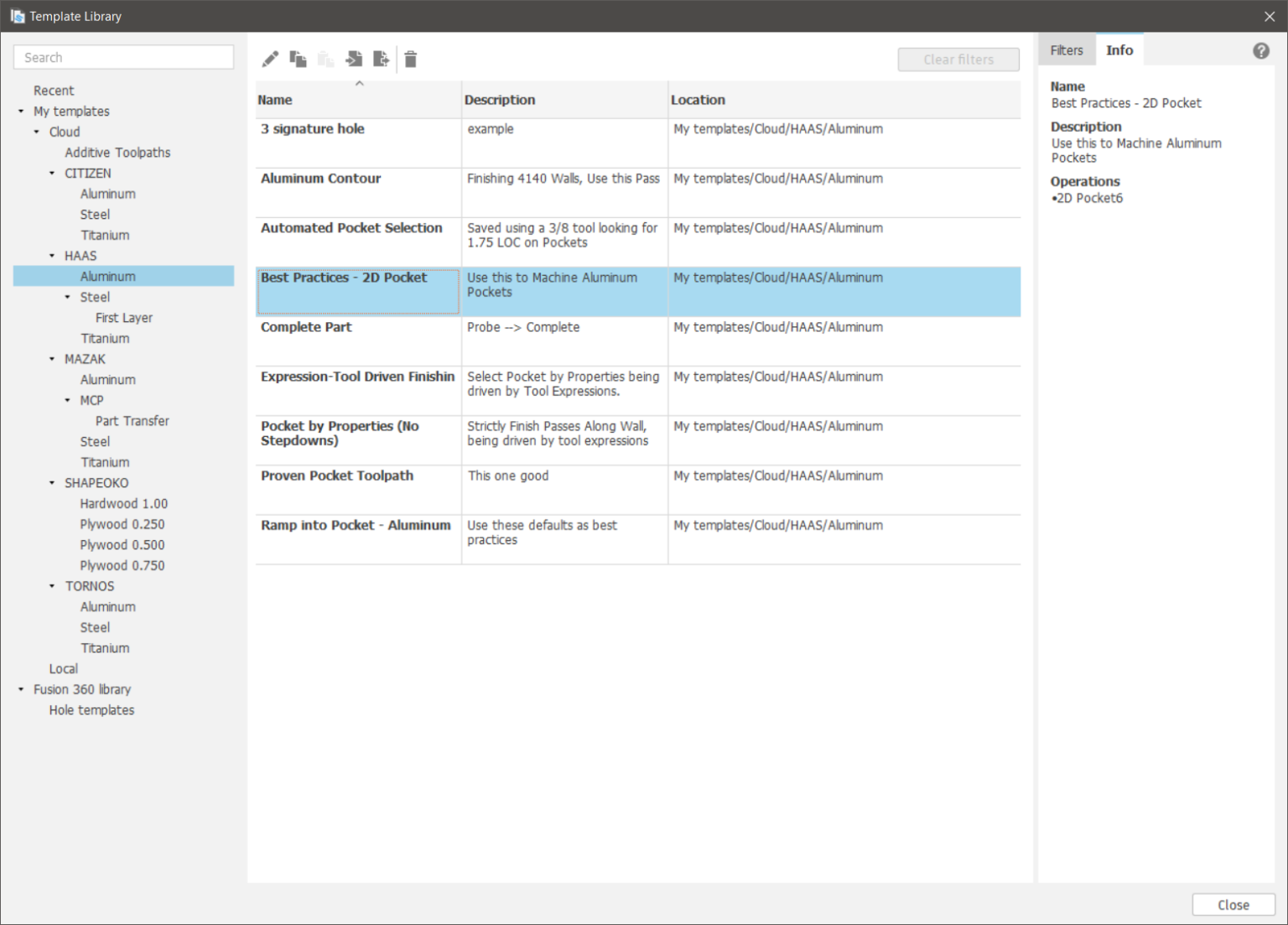
Task: Export the template with the export icon
Action: 382,59
